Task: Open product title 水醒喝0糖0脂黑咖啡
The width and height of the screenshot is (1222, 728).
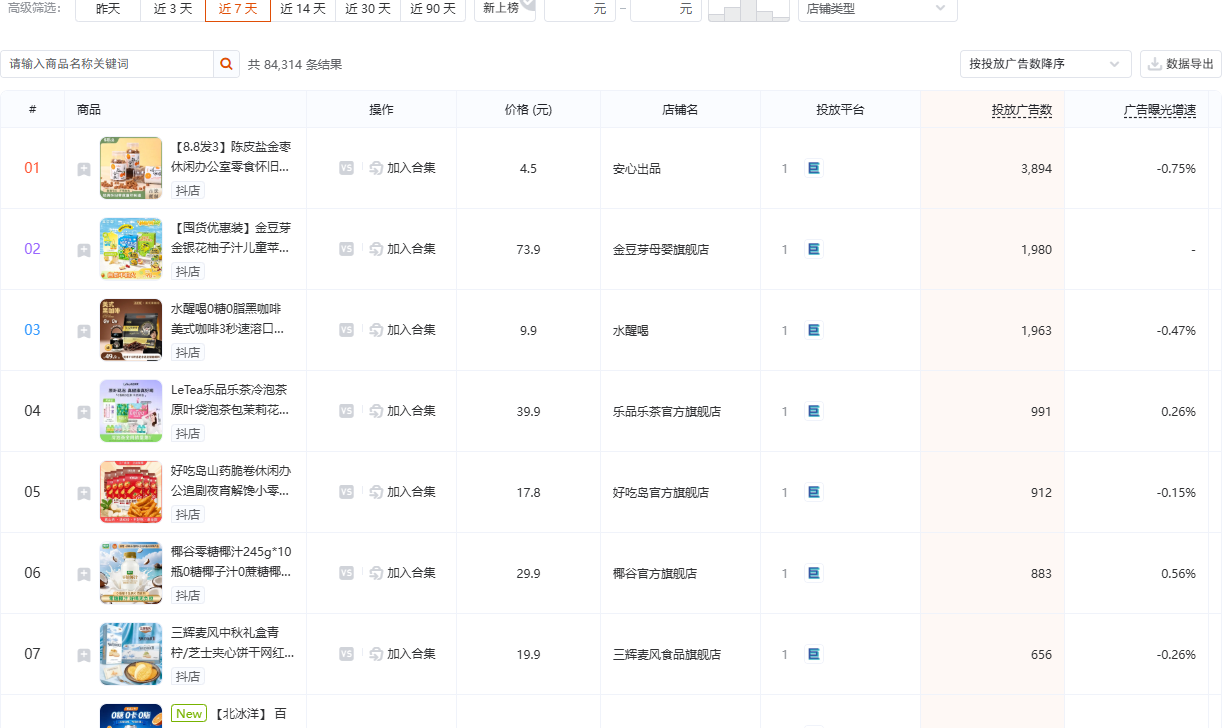Action: pyautogui.click(x=228, y=318)
